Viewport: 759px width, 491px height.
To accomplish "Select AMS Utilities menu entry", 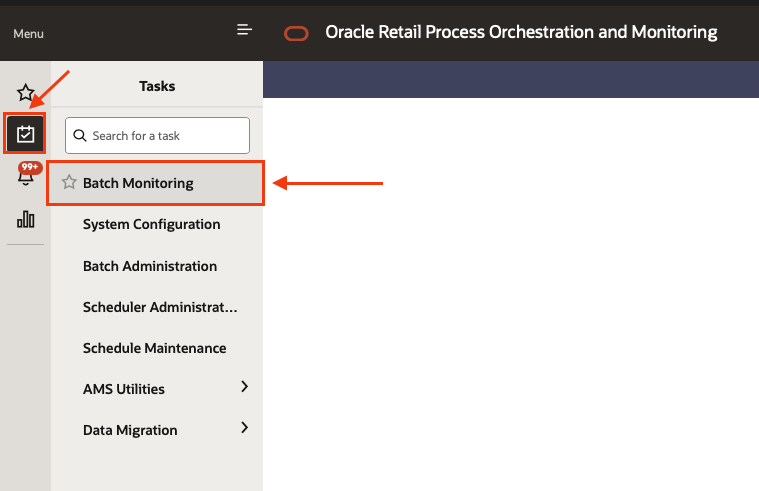I will (x=124, y=389).
